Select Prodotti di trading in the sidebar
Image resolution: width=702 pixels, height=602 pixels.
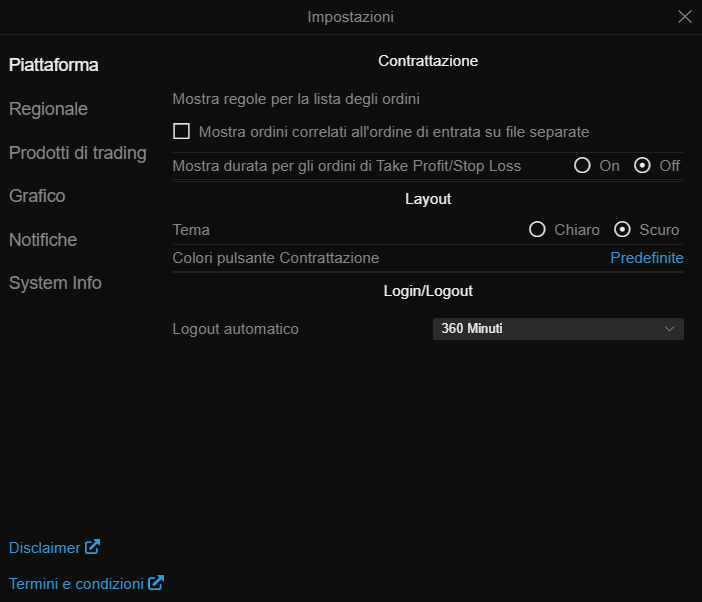tap(78, 153)
